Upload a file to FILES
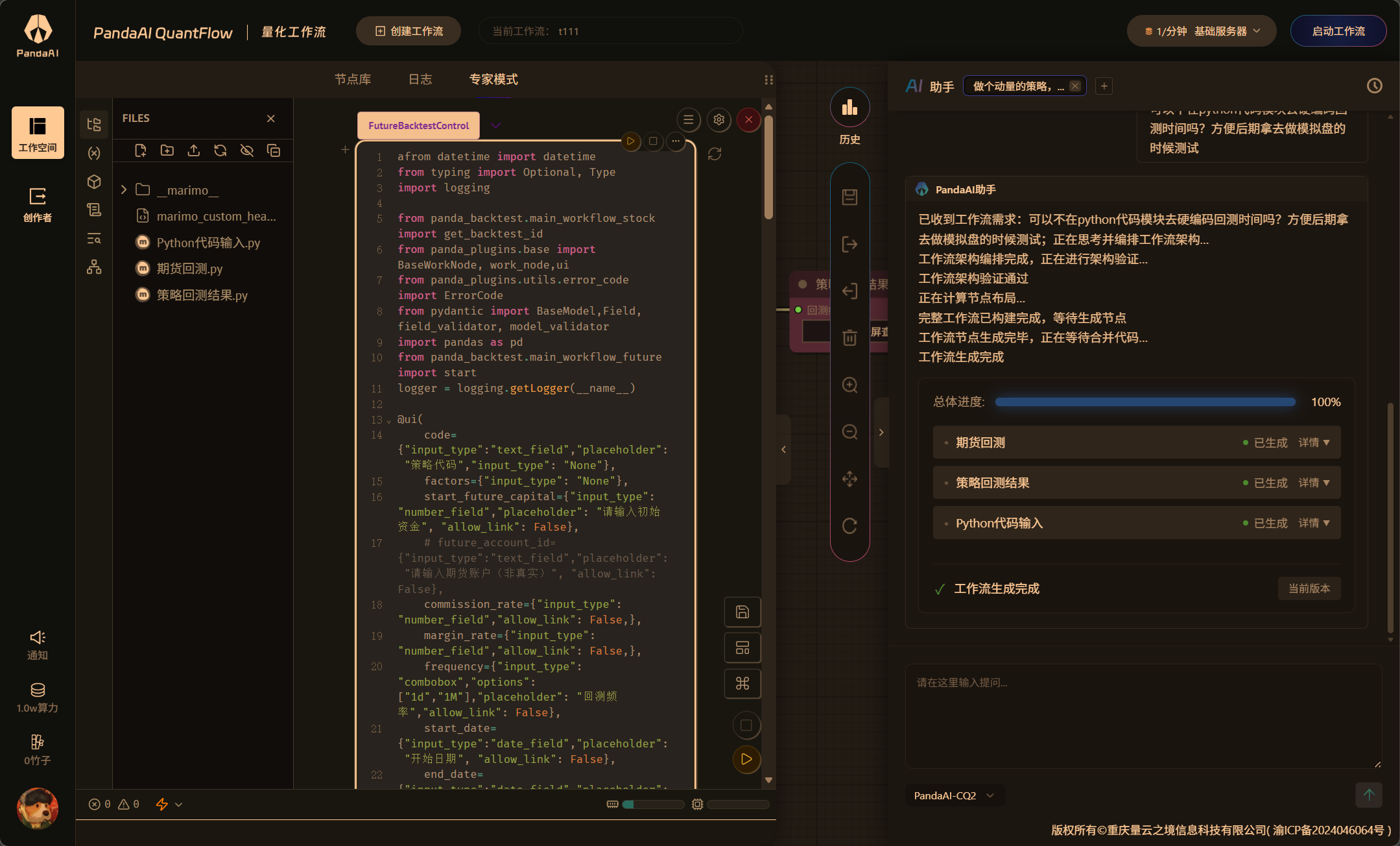 193,151
